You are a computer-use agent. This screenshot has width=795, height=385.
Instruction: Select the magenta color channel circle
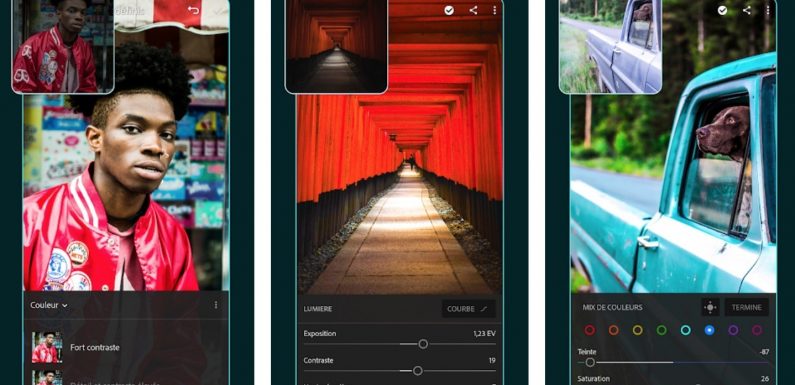click(757, 330)
